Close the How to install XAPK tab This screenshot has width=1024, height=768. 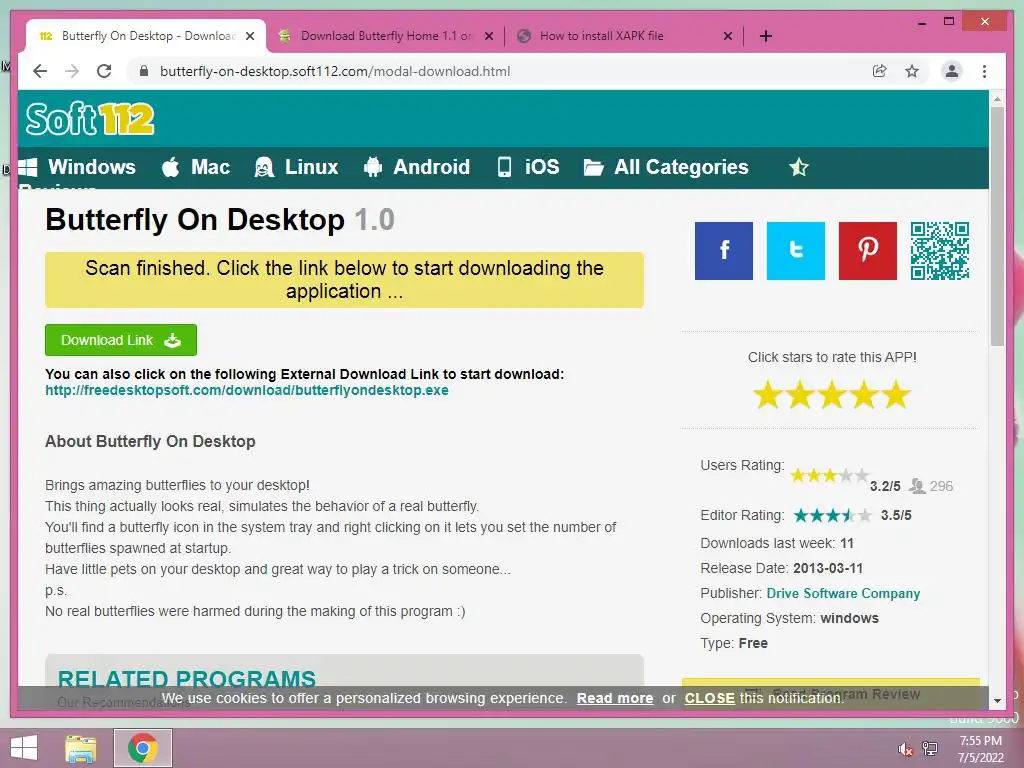pyautogui.click(x=728, y=36)
